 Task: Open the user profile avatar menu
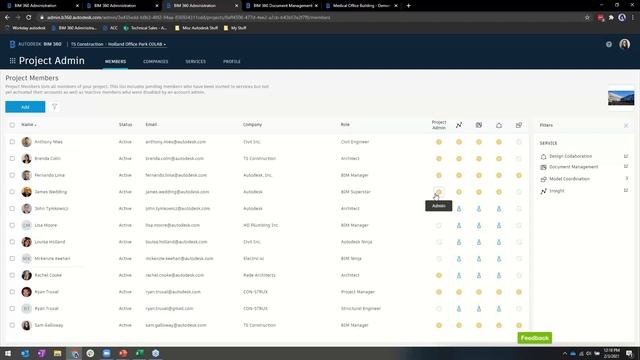(x=624, y=44)
